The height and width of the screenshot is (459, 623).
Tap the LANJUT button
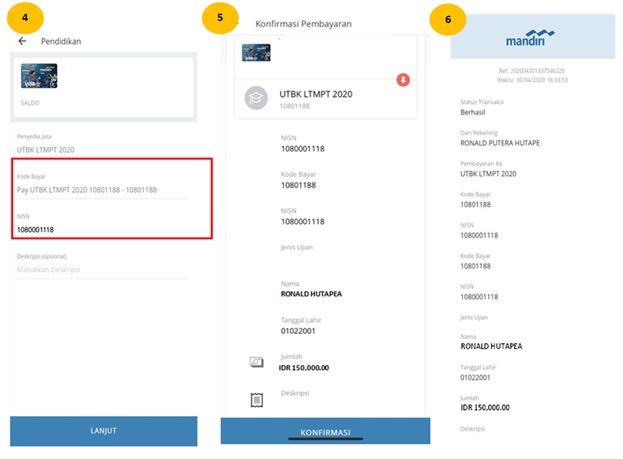point(103,431)
